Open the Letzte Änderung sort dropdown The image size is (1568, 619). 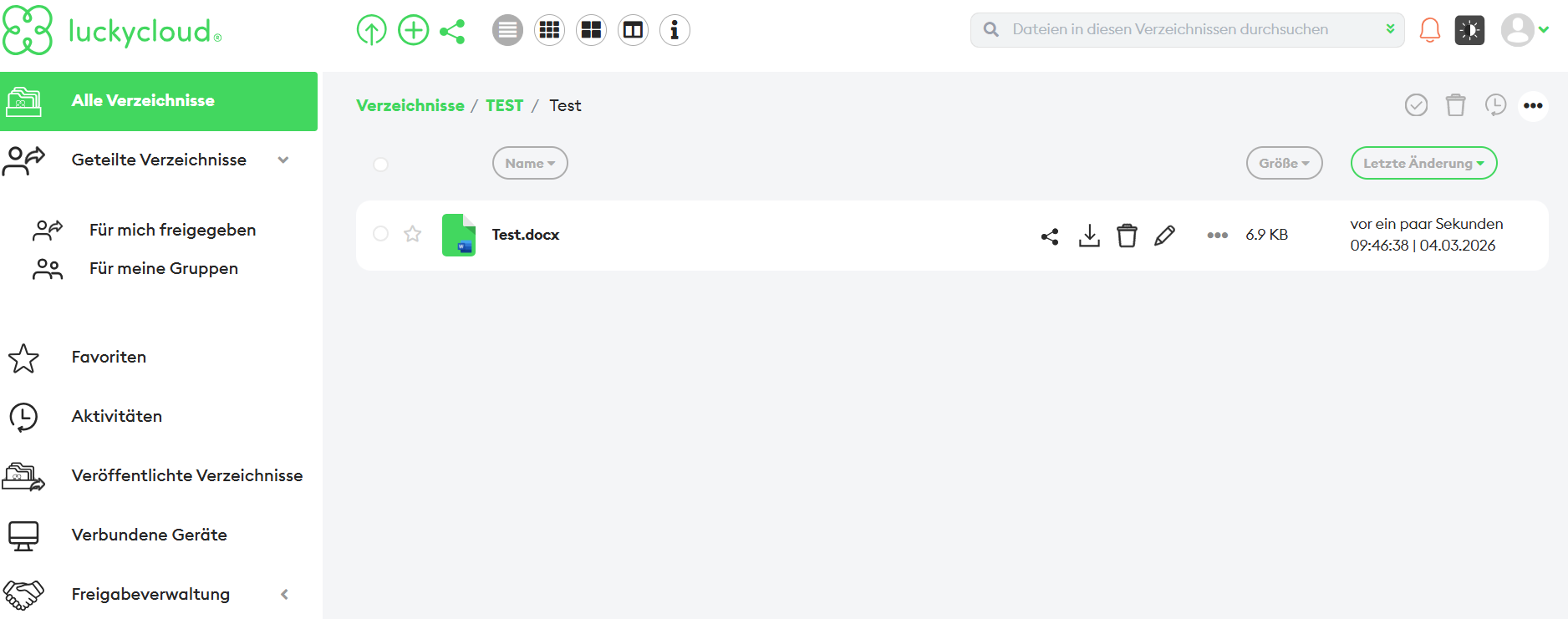[x=1423, y=164]
